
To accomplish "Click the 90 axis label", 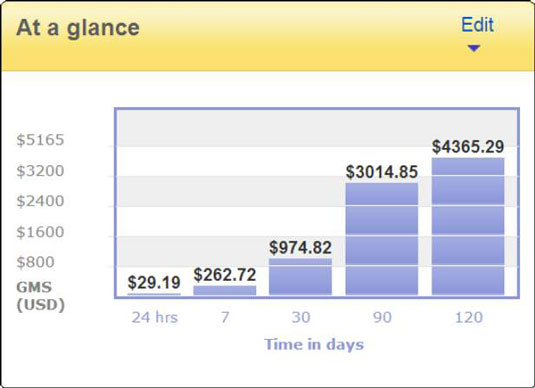I will pyautogui.click(x=382, y=317).
